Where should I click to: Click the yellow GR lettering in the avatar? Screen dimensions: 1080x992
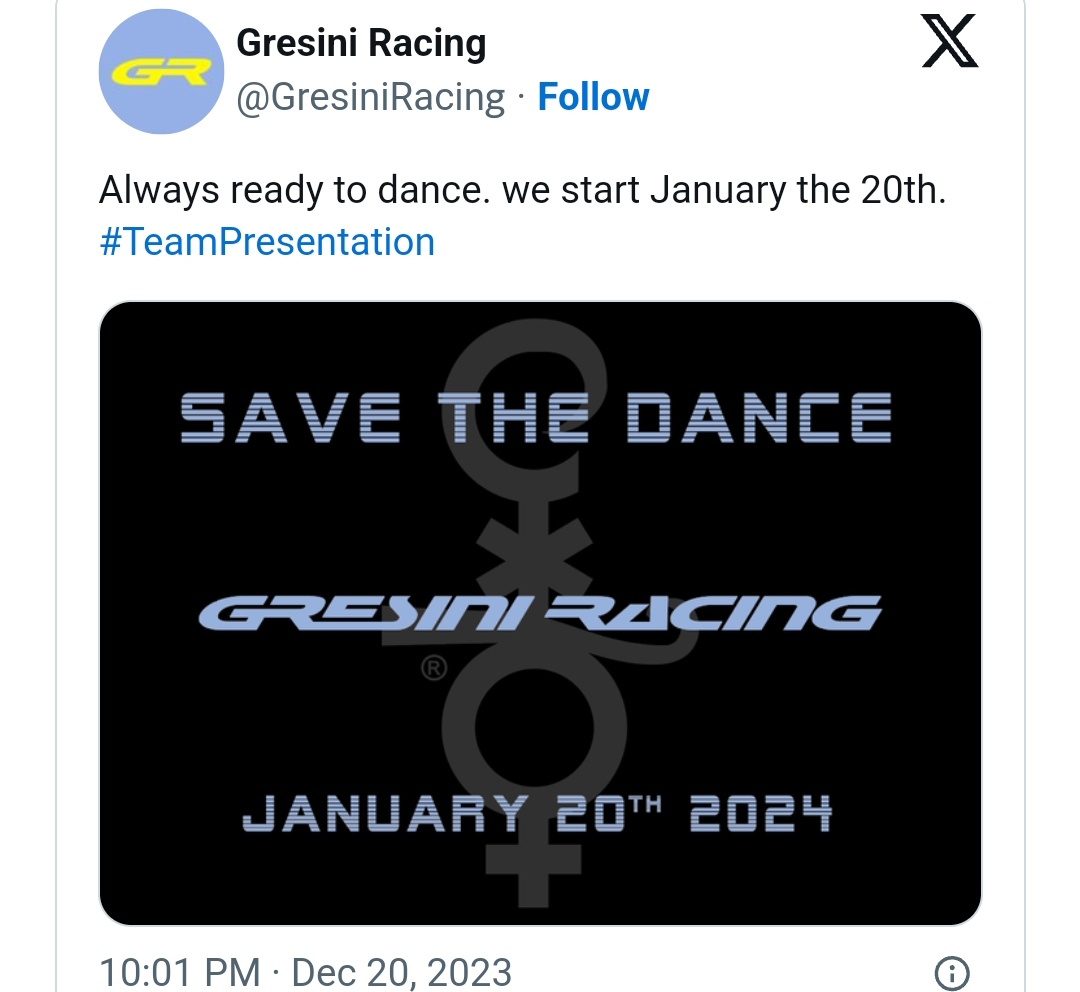click(161, 72)
